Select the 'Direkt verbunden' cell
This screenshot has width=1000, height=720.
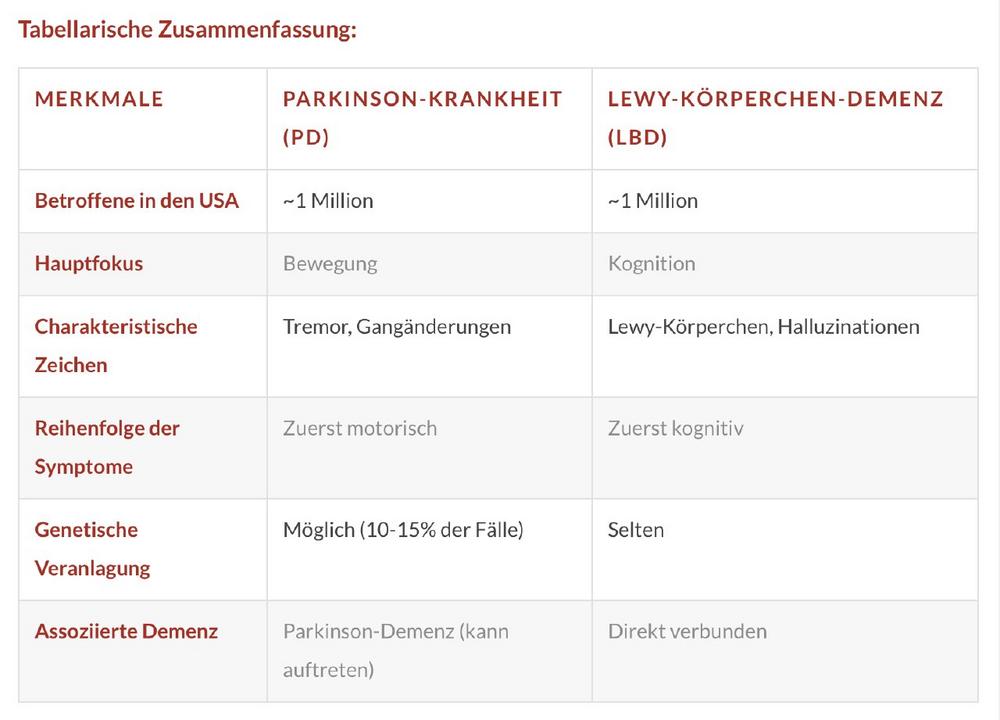(687, 631)
